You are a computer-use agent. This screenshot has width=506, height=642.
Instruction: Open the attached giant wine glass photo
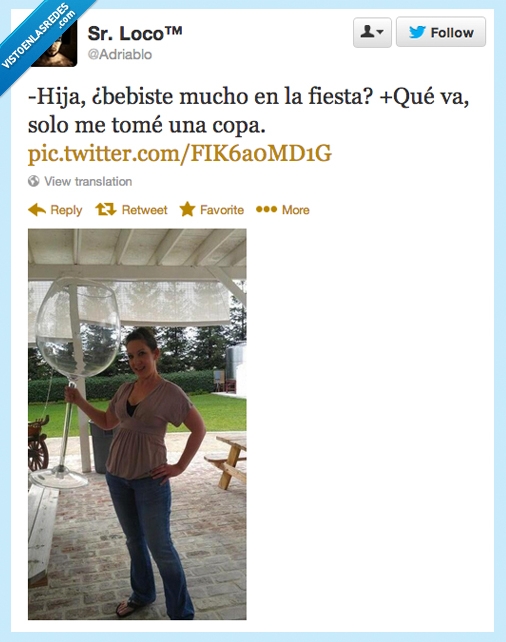pos(137,424)
